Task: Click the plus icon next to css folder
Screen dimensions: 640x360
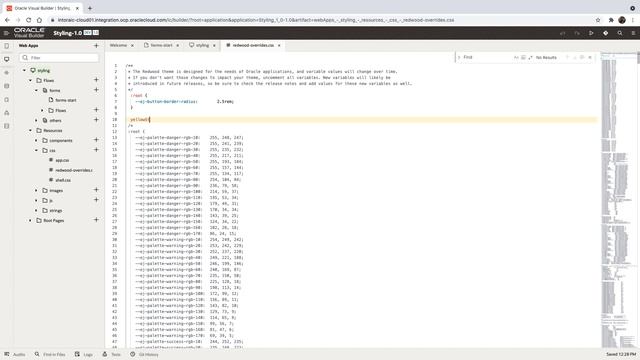Action: (x=96, y=150)
